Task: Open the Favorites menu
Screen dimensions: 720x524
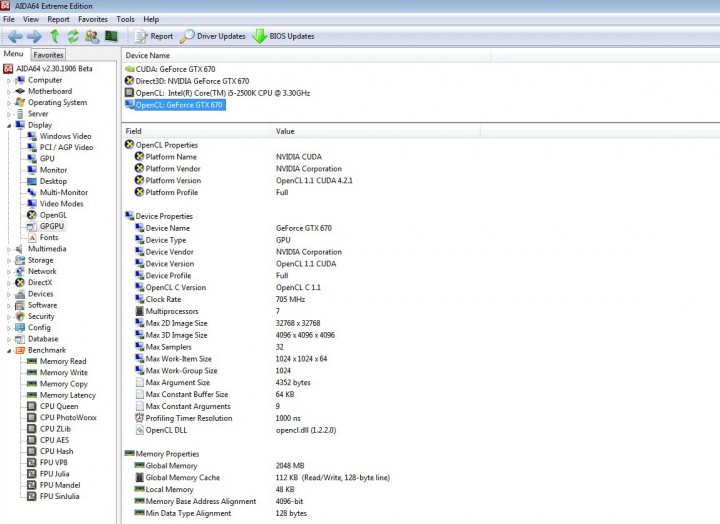Action: (x=93, y=19)
